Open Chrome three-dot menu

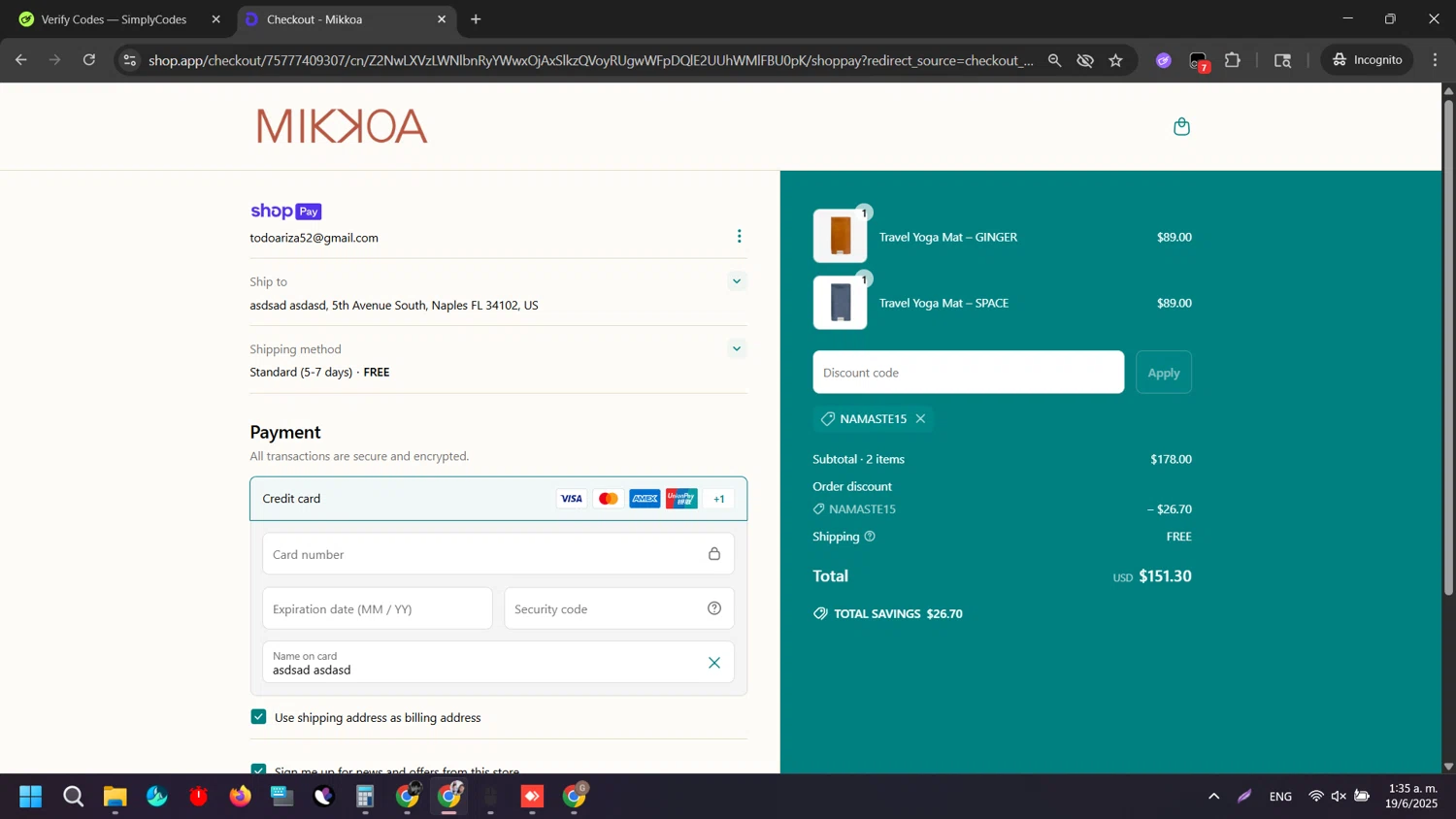(1435, 60)
